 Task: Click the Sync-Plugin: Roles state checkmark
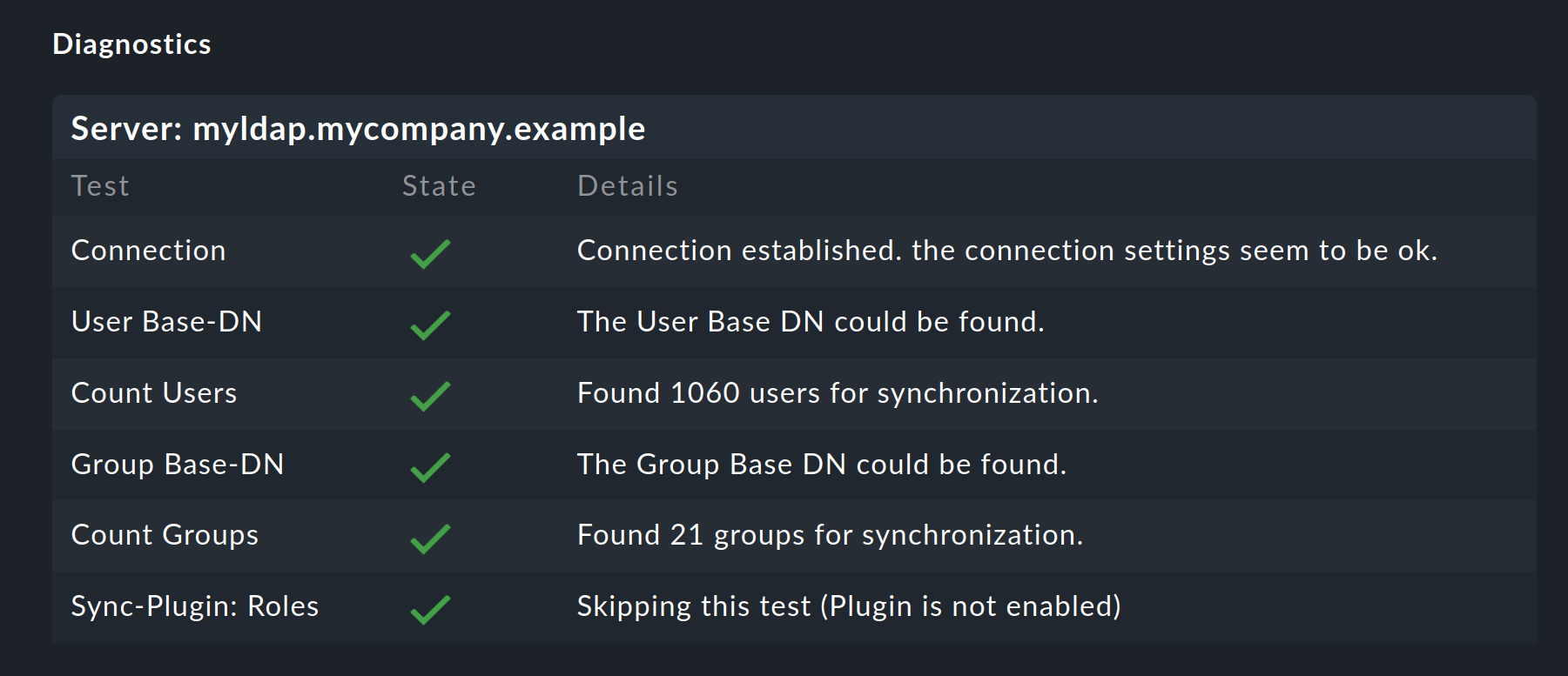pyautogui.click(x=428, y=608)
